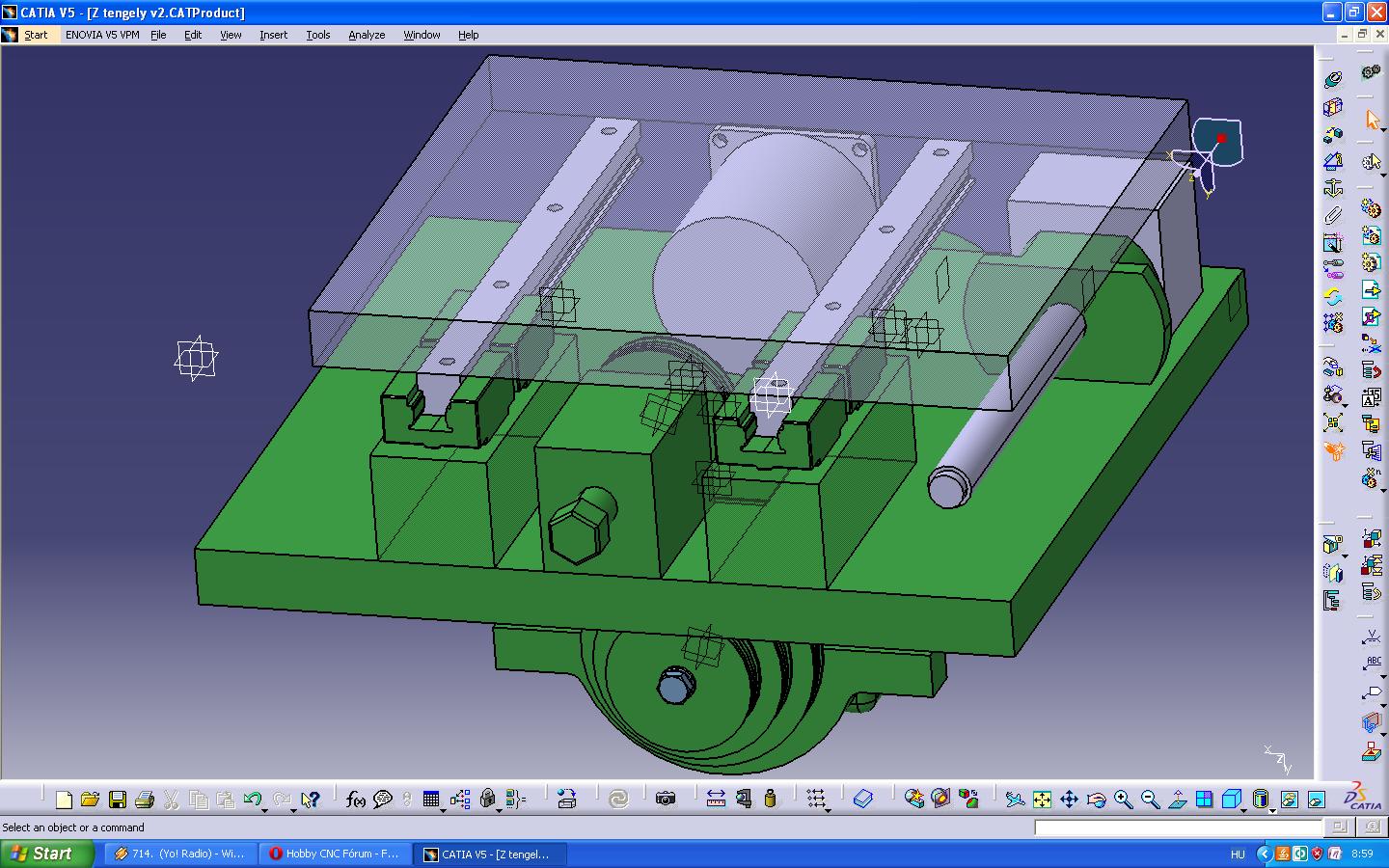1389x868 pixels.
Task: Click the Fit All In view icon
Action: [x=1042, y=799]
